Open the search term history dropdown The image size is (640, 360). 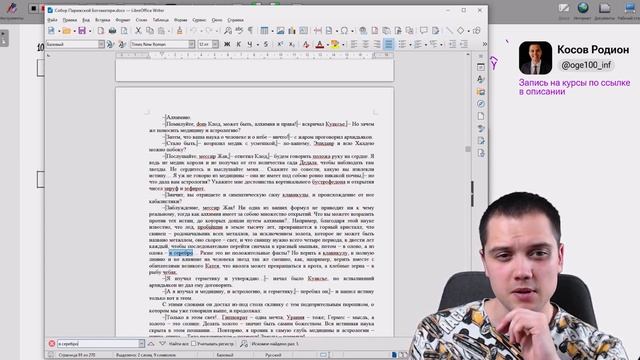pos(141,344)
